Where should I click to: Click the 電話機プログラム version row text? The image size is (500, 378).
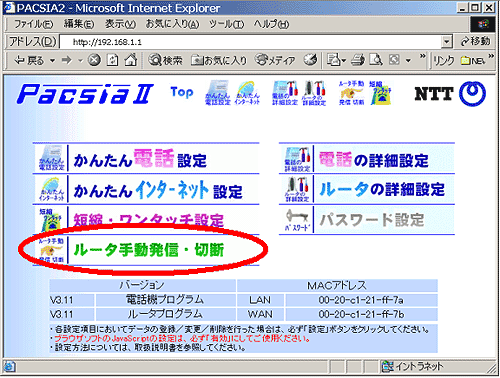tap(165, 300)
